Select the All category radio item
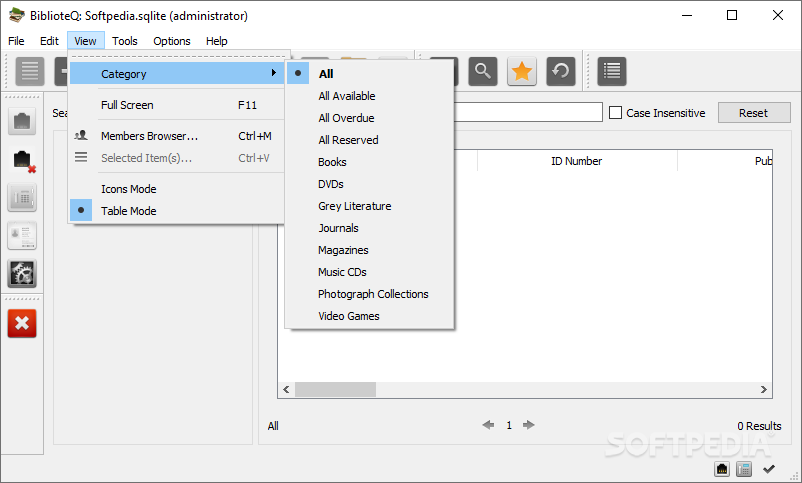The height and width of the screenshot is (483, 802). tap(369, 74)
